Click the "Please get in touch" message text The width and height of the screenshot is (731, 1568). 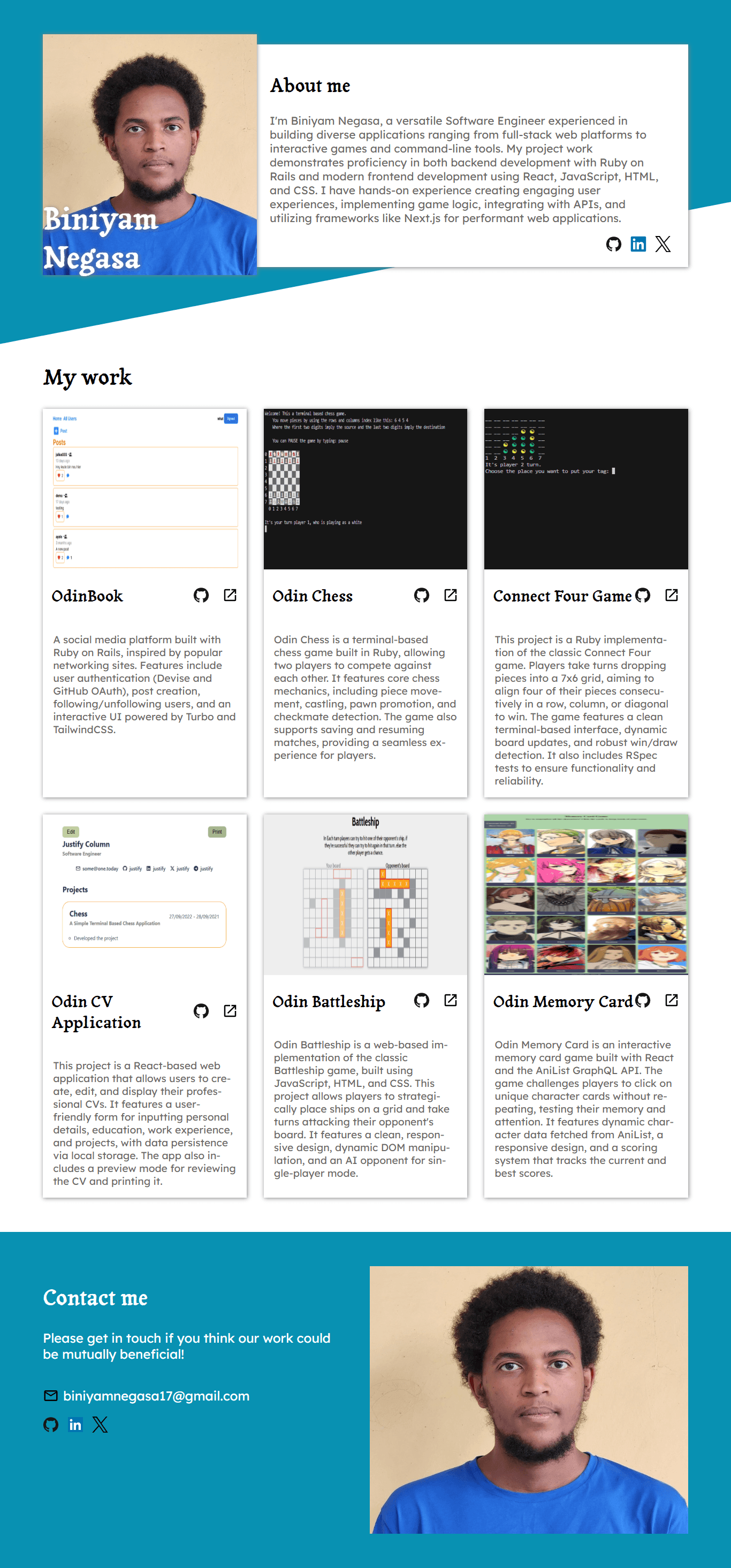point(187,1346)
